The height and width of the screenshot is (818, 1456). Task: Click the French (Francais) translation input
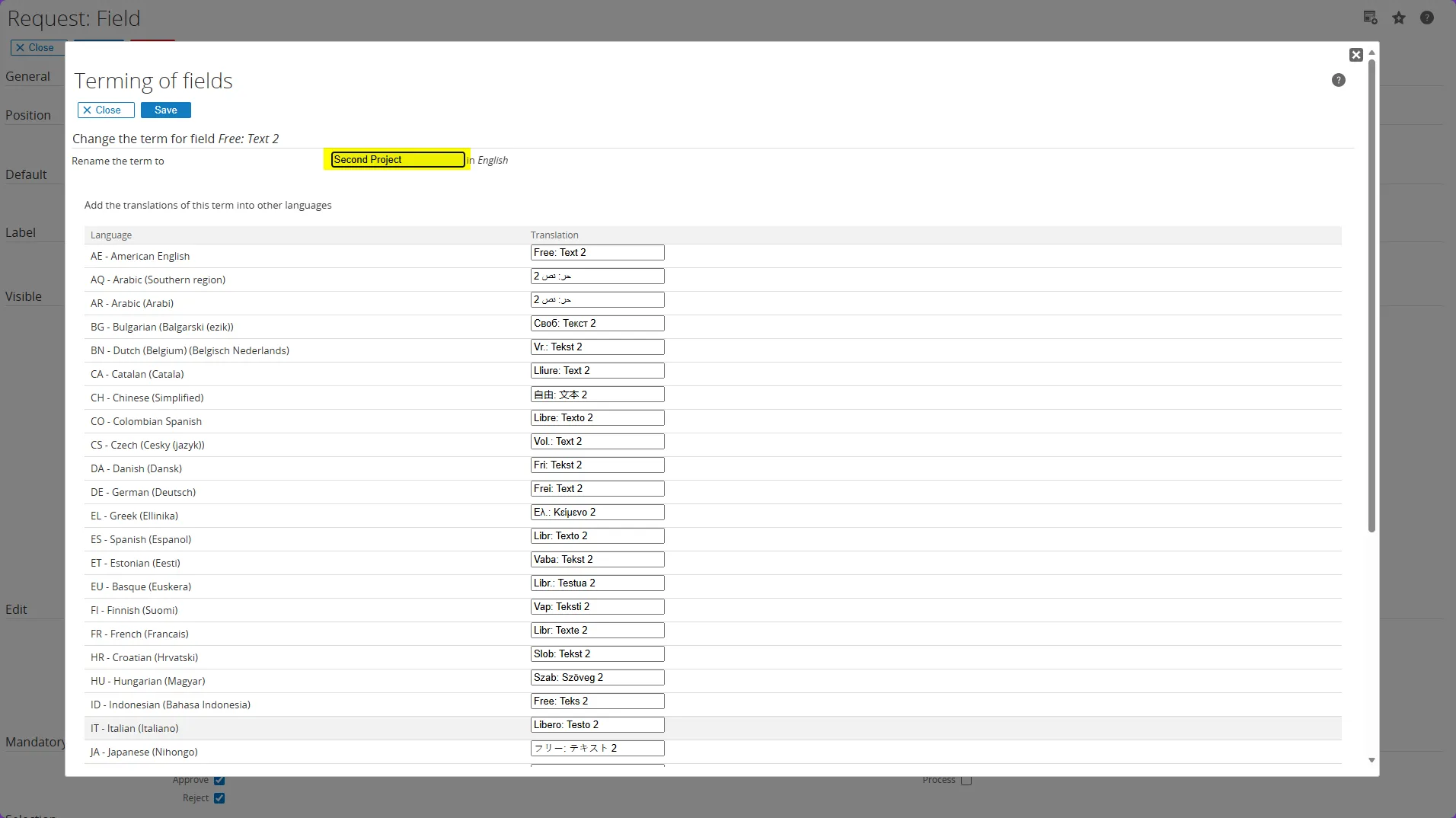tap(597, 631)
